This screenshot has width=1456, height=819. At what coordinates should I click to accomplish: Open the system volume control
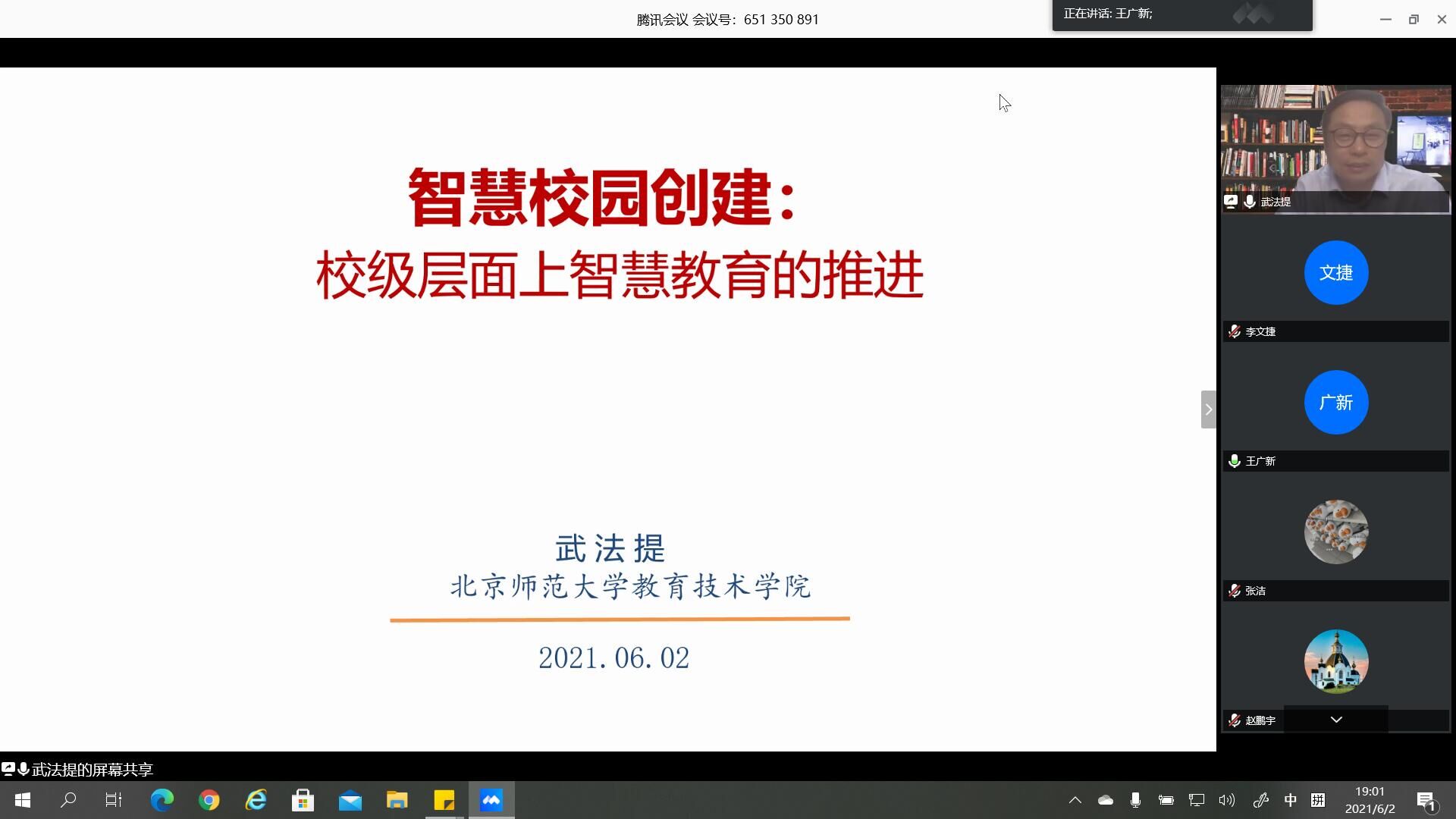[1226, 800]
